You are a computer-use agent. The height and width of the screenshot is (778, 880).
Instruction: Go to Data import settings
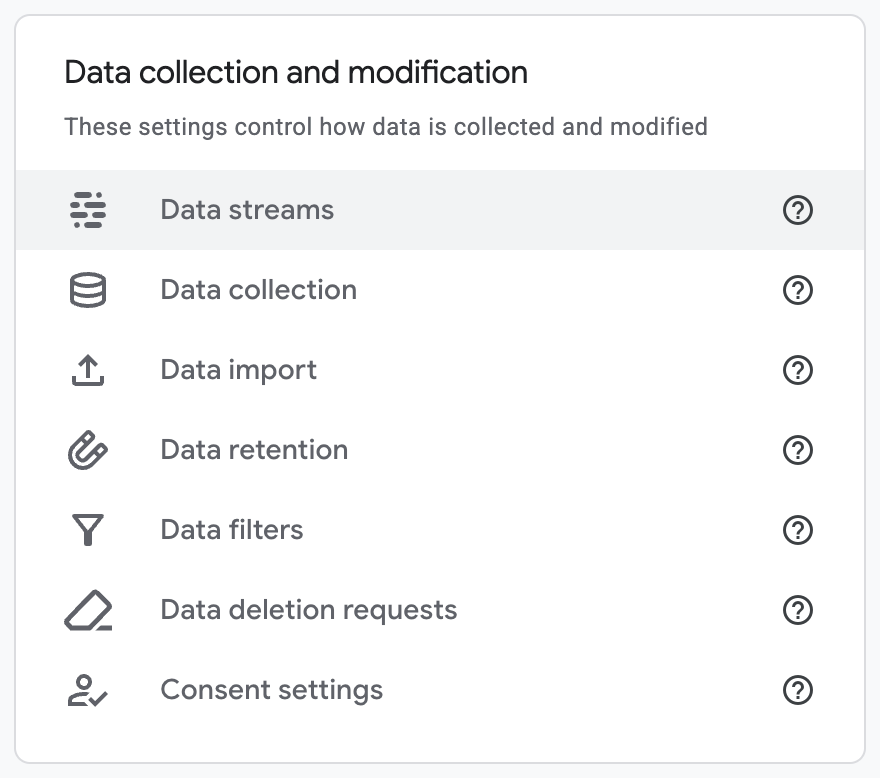[440, 370]
